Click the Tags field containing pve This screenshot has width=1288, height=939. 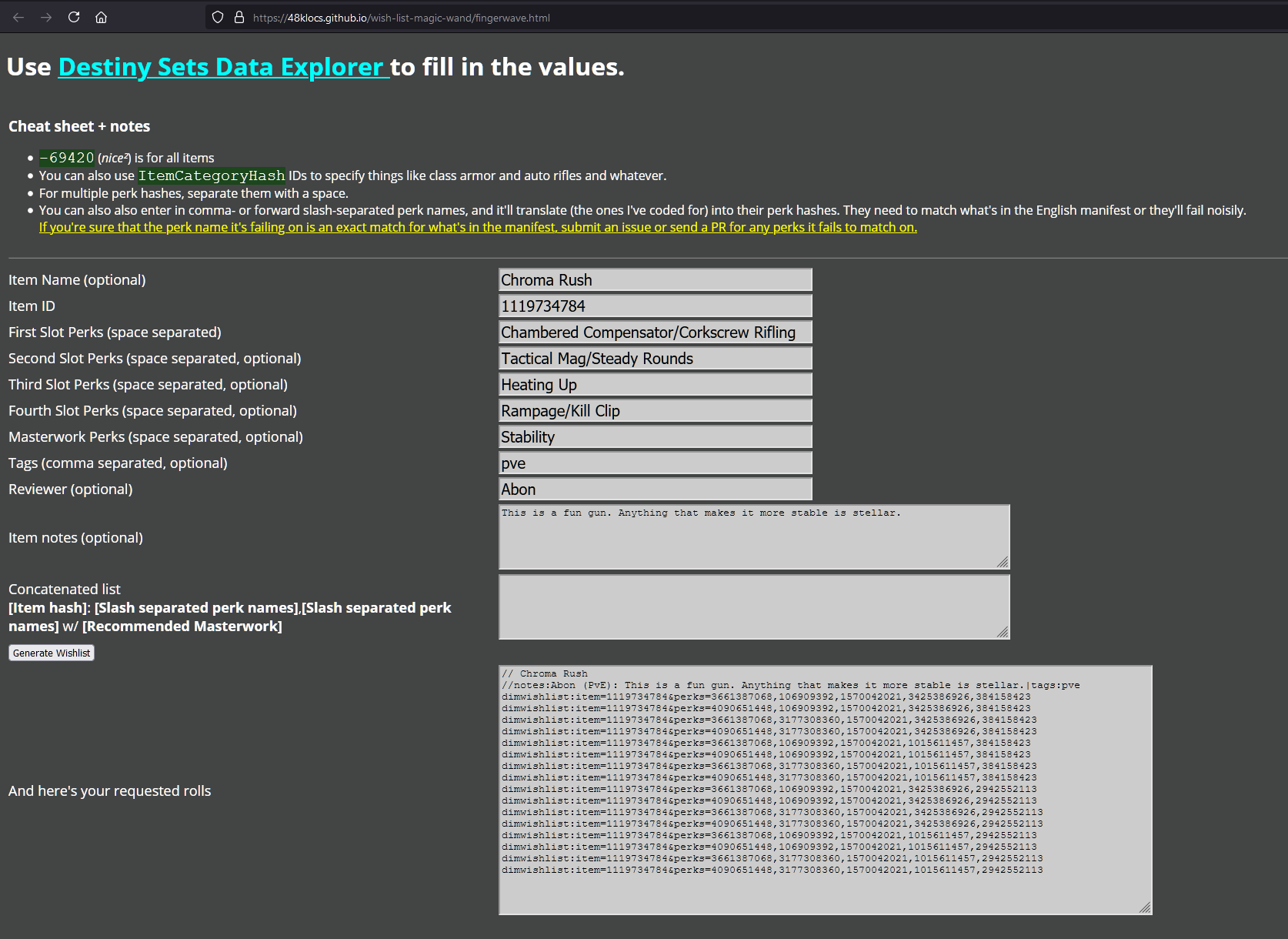tap(655, 463)
